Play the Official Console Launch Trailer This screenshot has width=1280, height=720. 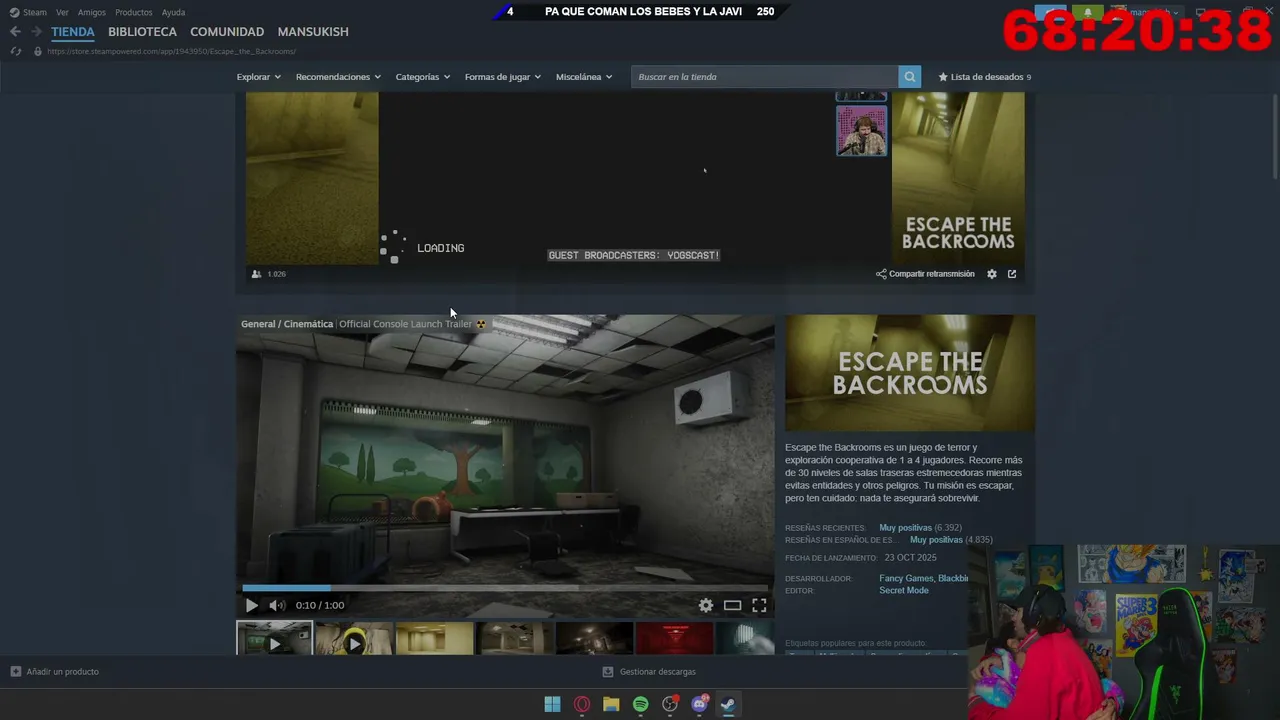[x=251, y=605]
